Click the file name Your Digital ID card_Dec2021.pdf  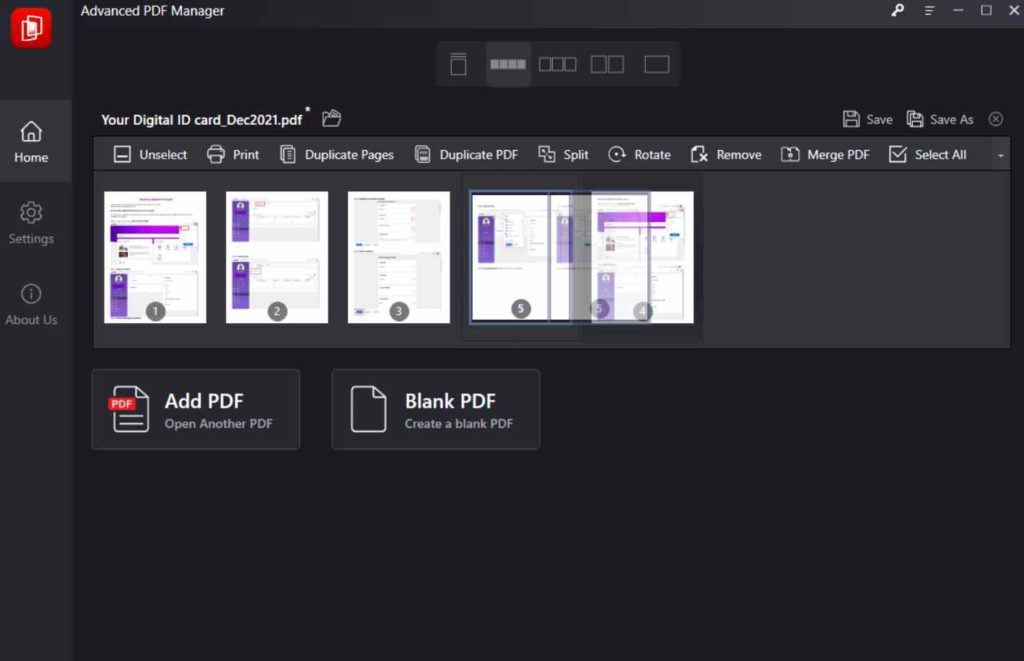click(201, 120)
